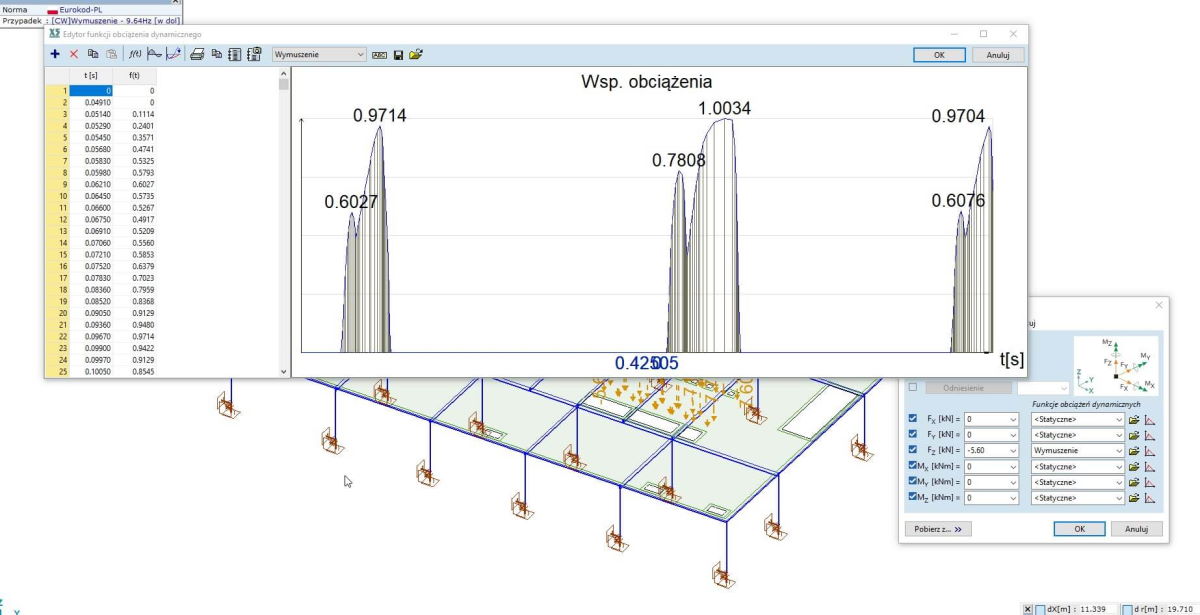Click the red X delete-row icon
This screenshot has height=615, width=1200.
[73, 54]
